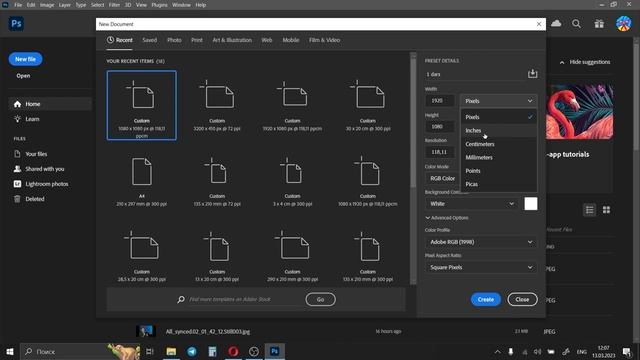Open the Mobile tab
Image resolution: width=640 pixels, height=360 pixels.
tap(291, 40)
